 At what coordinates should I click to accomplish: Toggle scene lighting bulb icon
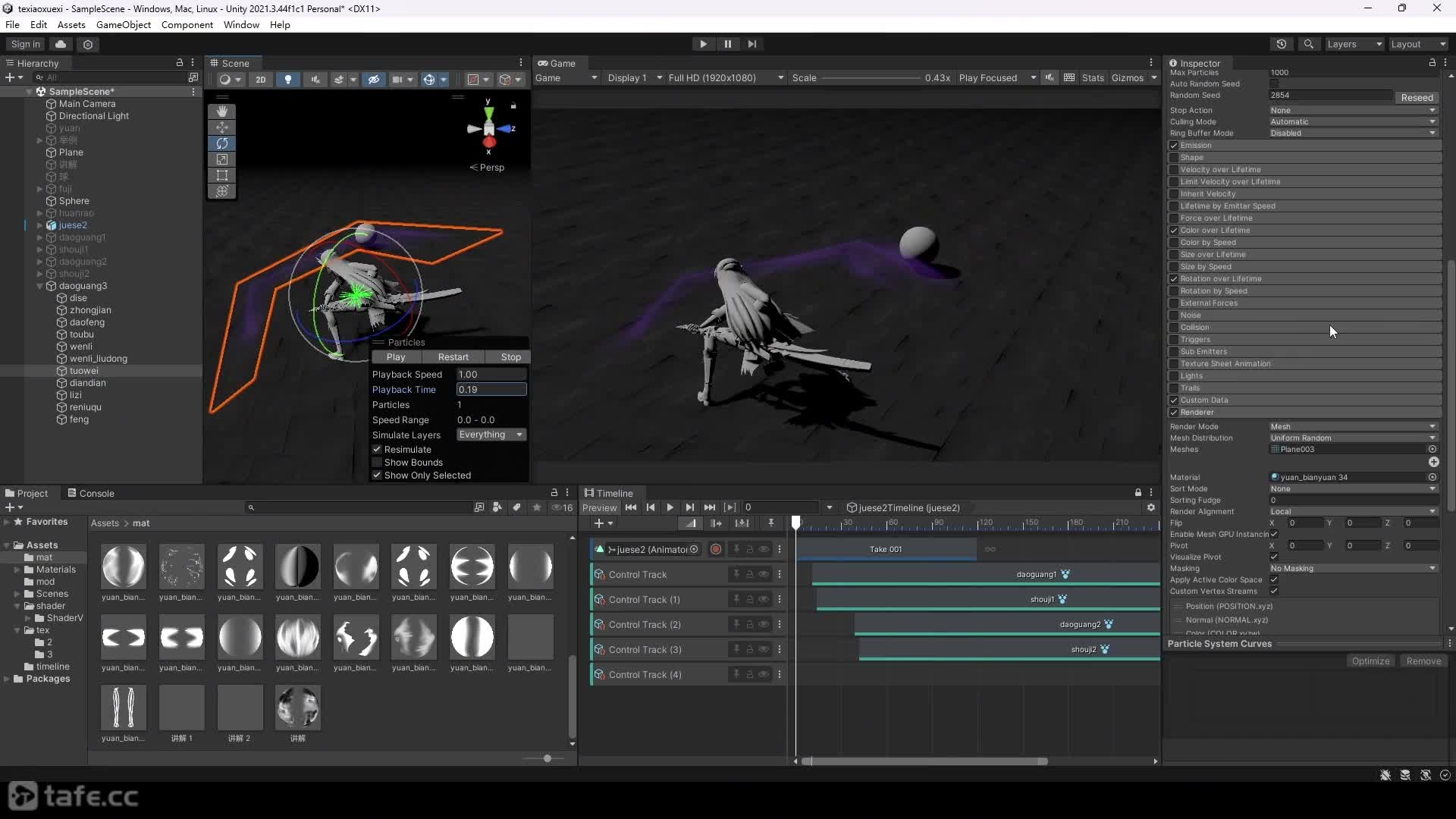tap(287, 79)
